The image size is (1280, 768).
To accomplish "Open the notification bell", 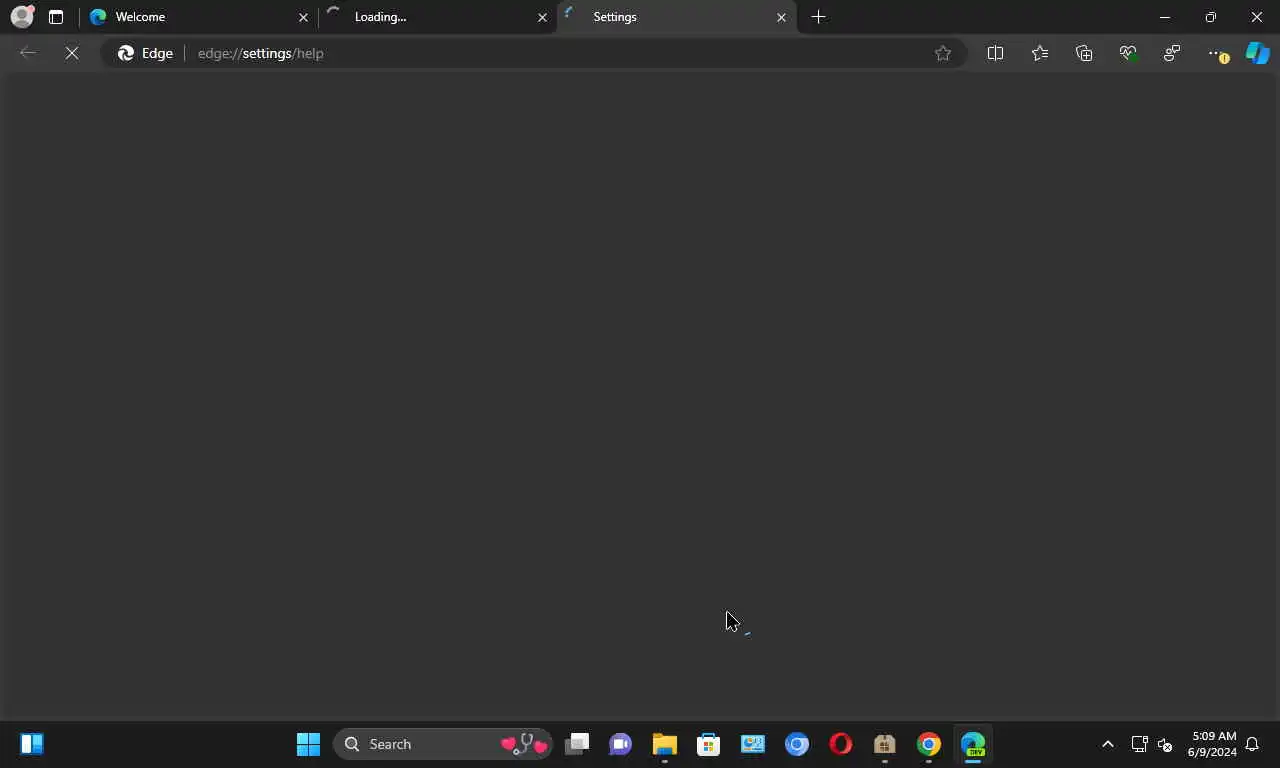I will coord(1252,744).
